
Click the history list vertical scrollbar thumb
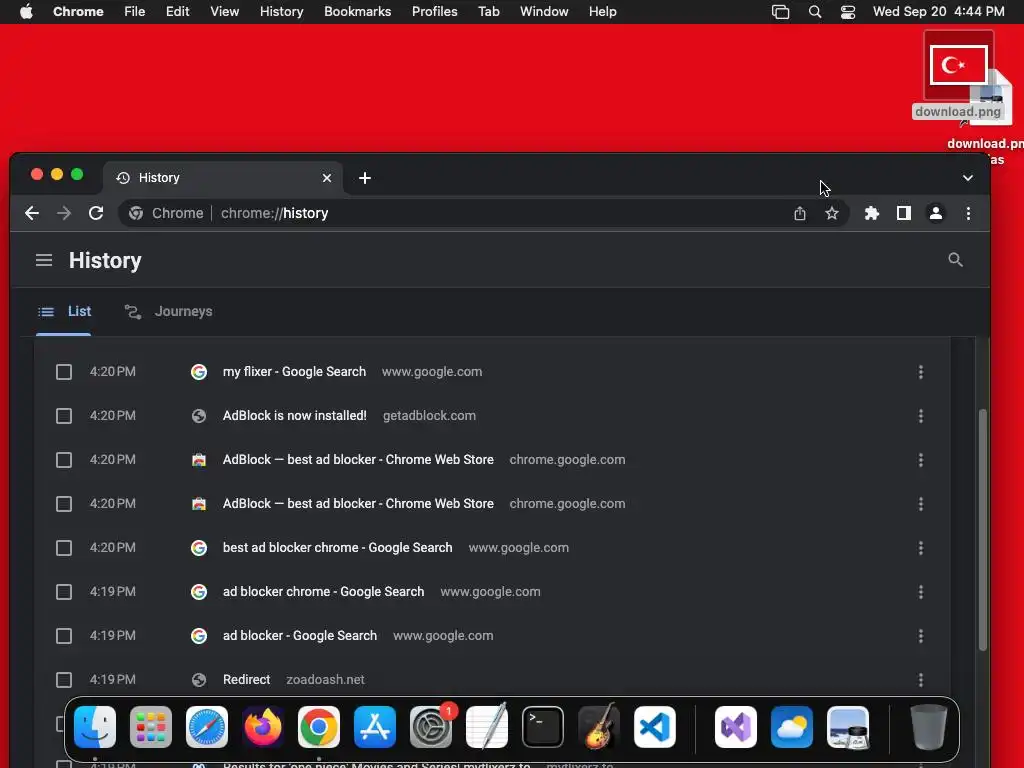pos(982,529)
